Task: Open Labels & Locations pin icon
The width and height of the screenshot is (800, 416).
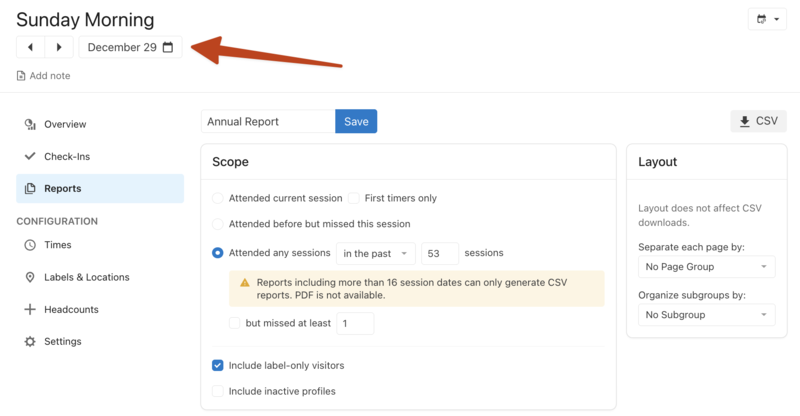Action: 30,277
